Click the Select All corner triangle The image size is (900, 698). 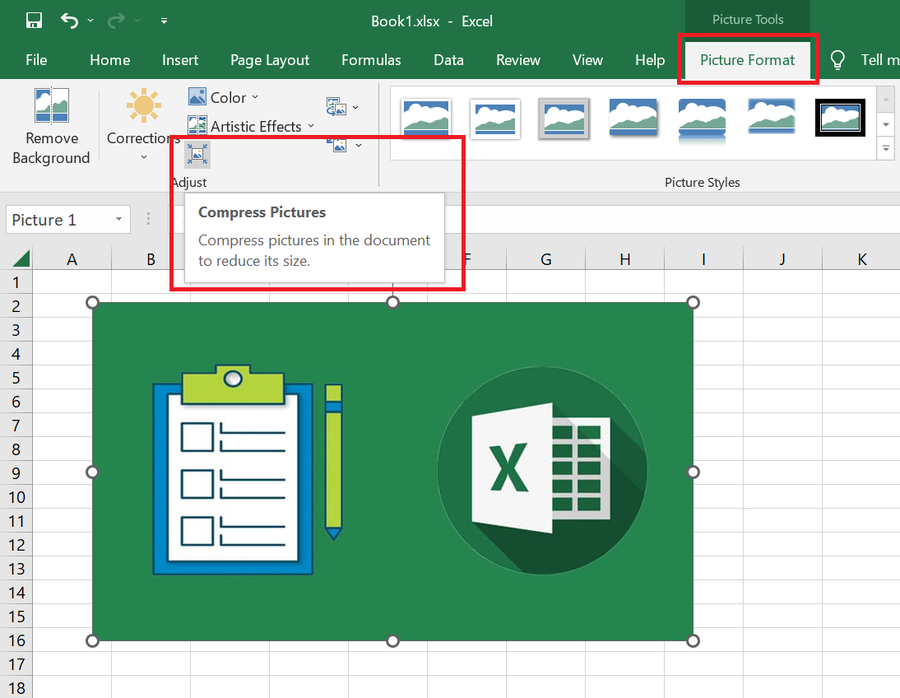coord(21,259)
